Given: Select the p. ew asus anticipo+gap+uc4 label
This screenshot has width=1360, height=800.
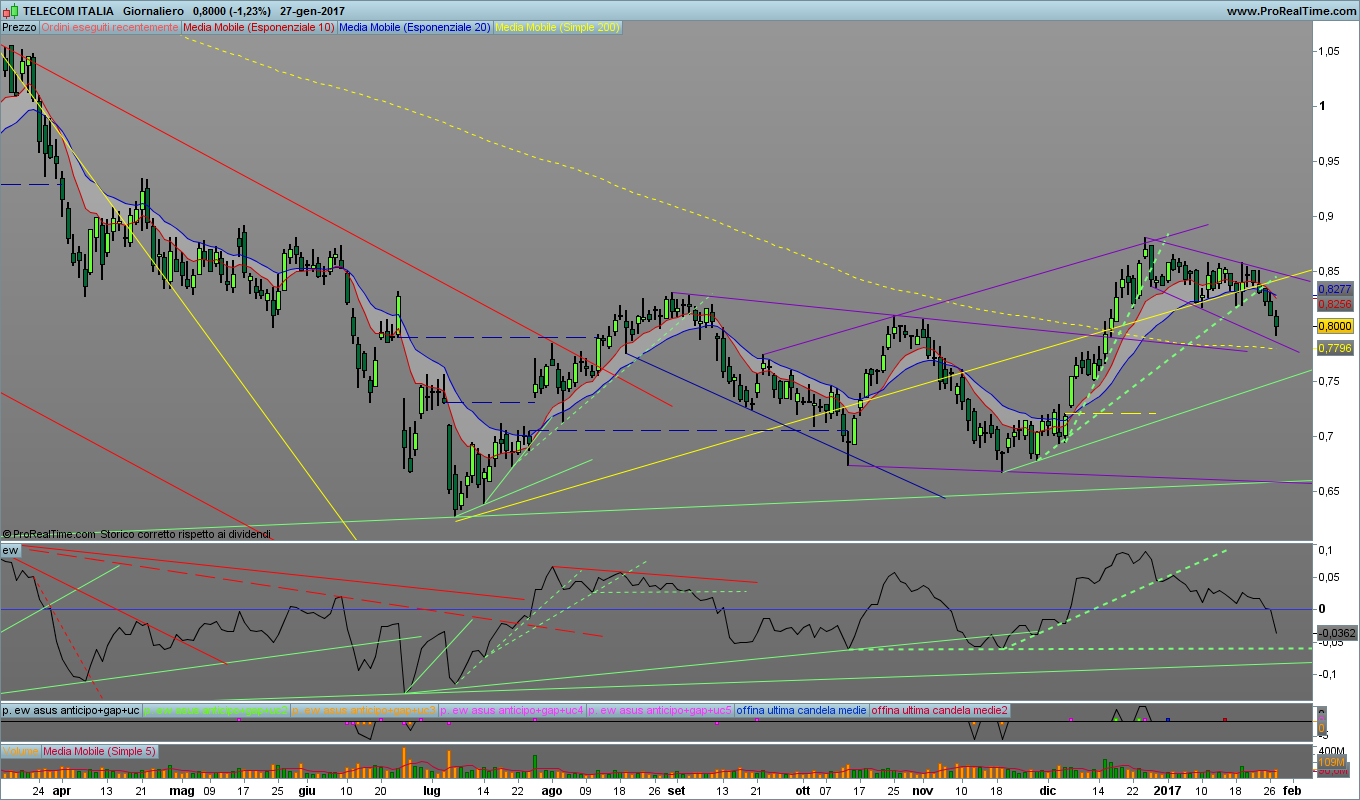Looking at the screenshot, I should point(512,710).
